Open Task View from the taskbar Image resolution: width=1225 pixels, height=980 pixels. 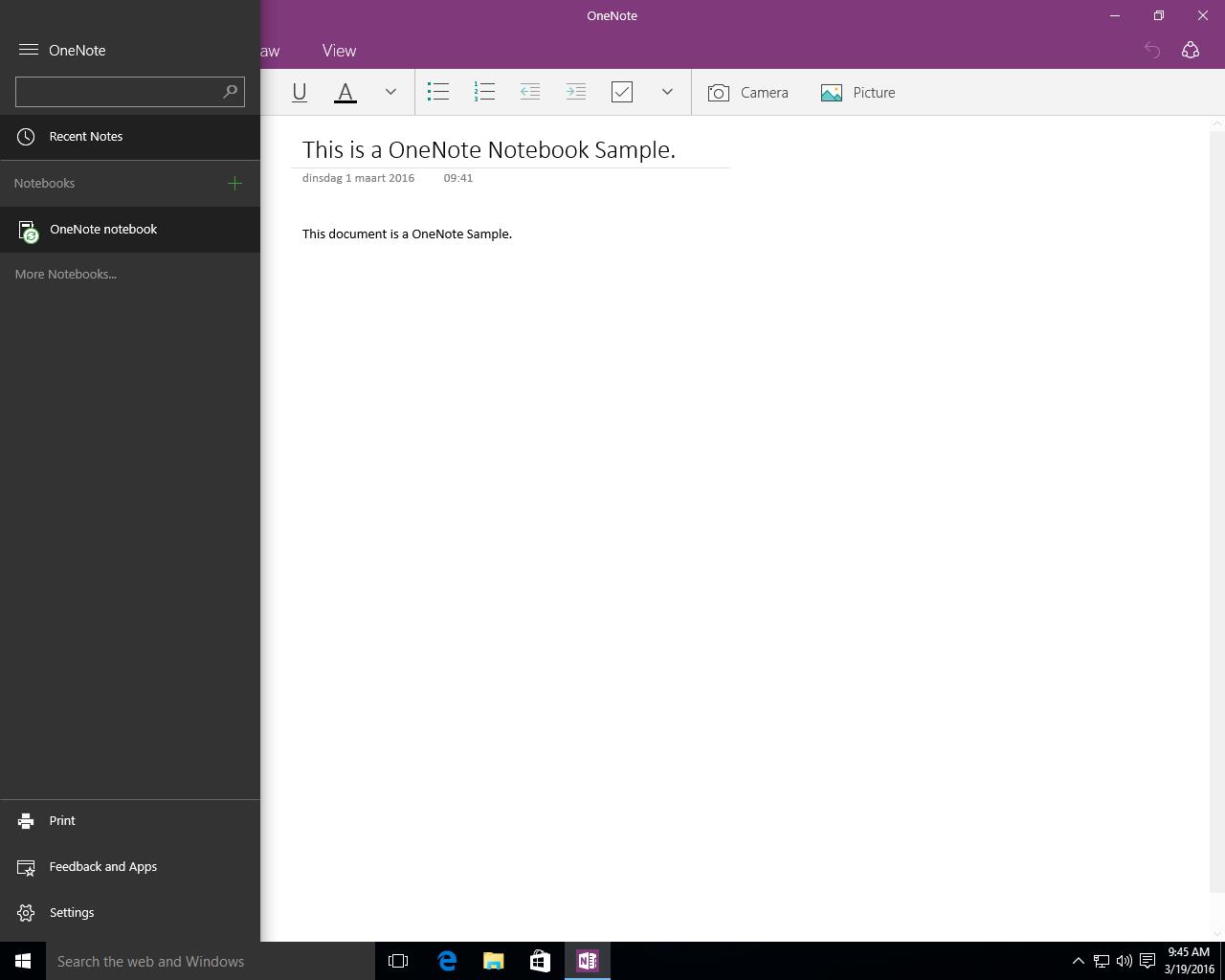coord(398,961)
